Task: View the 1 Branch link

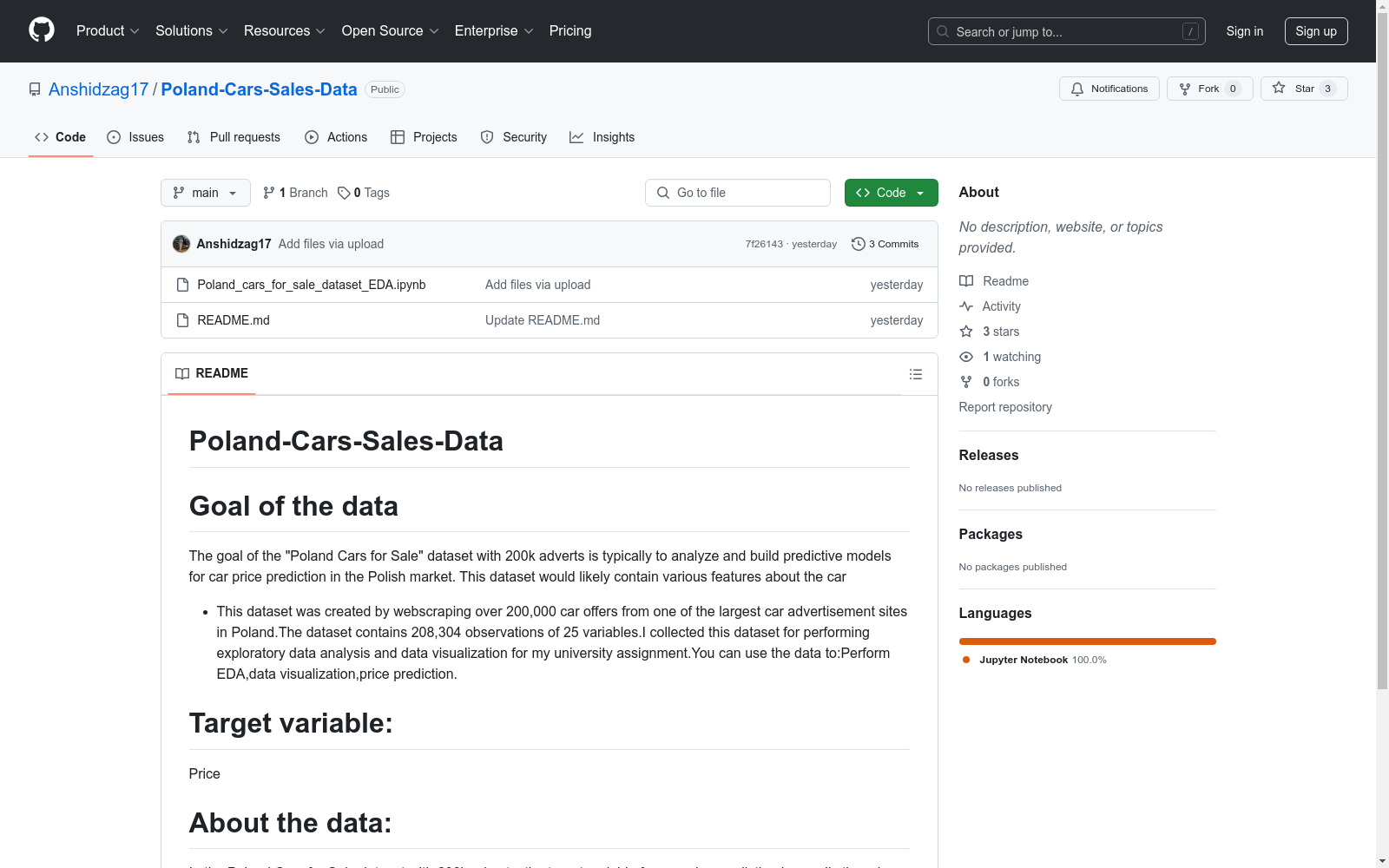Action: [x=295, y=193]
